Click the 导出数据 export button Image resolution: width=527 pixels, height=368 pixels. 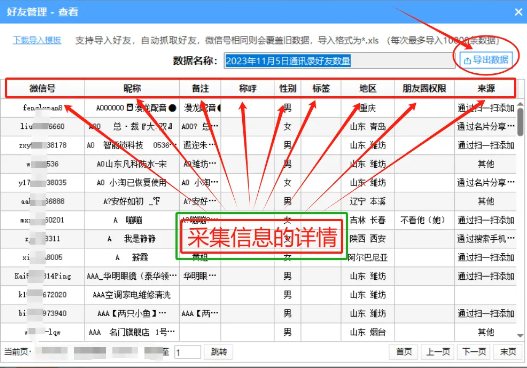(486, 60)
